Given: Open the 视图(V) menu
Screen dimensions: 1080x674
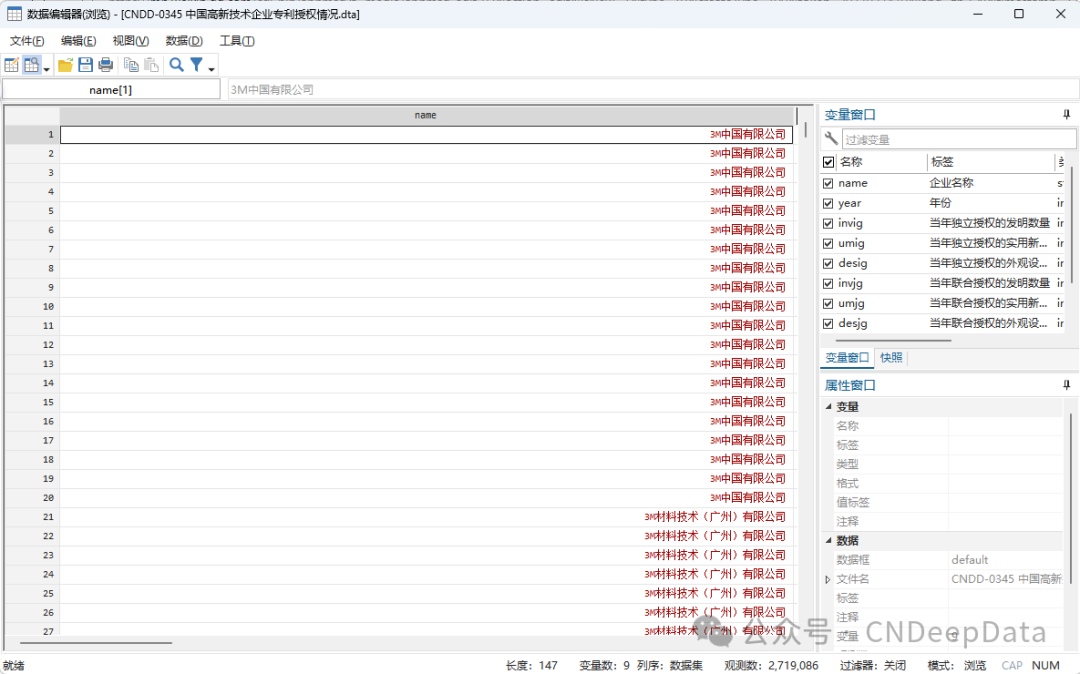Looking at the screenshot, I should 131,41.
